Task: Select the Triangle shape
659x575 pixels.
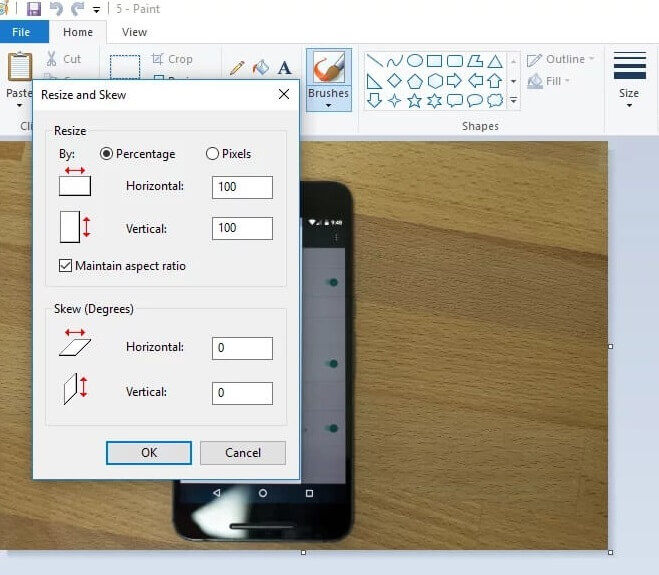Action: click(x=495, y=61)
